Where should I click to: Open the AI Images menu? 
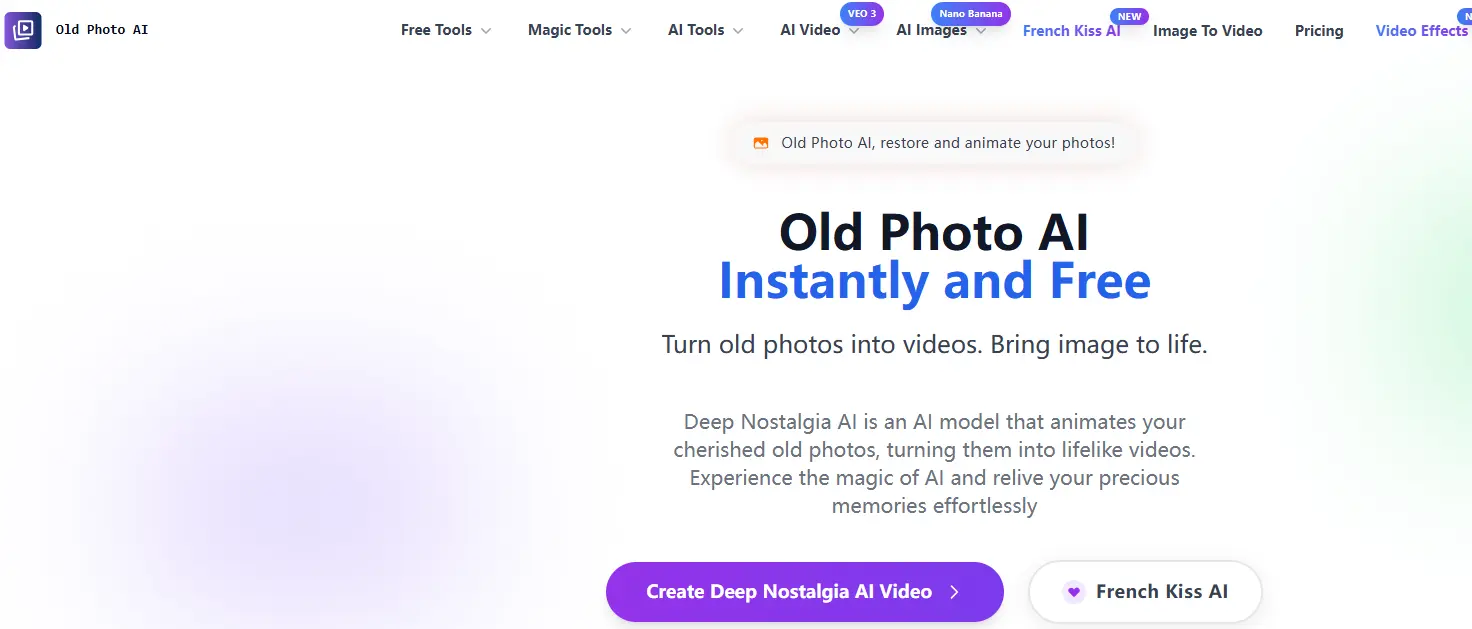click(931, 30)
